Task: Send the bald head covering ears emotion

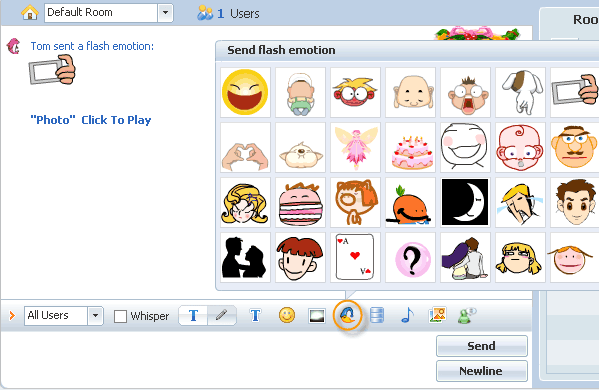Action: click(x=410, y=92)
